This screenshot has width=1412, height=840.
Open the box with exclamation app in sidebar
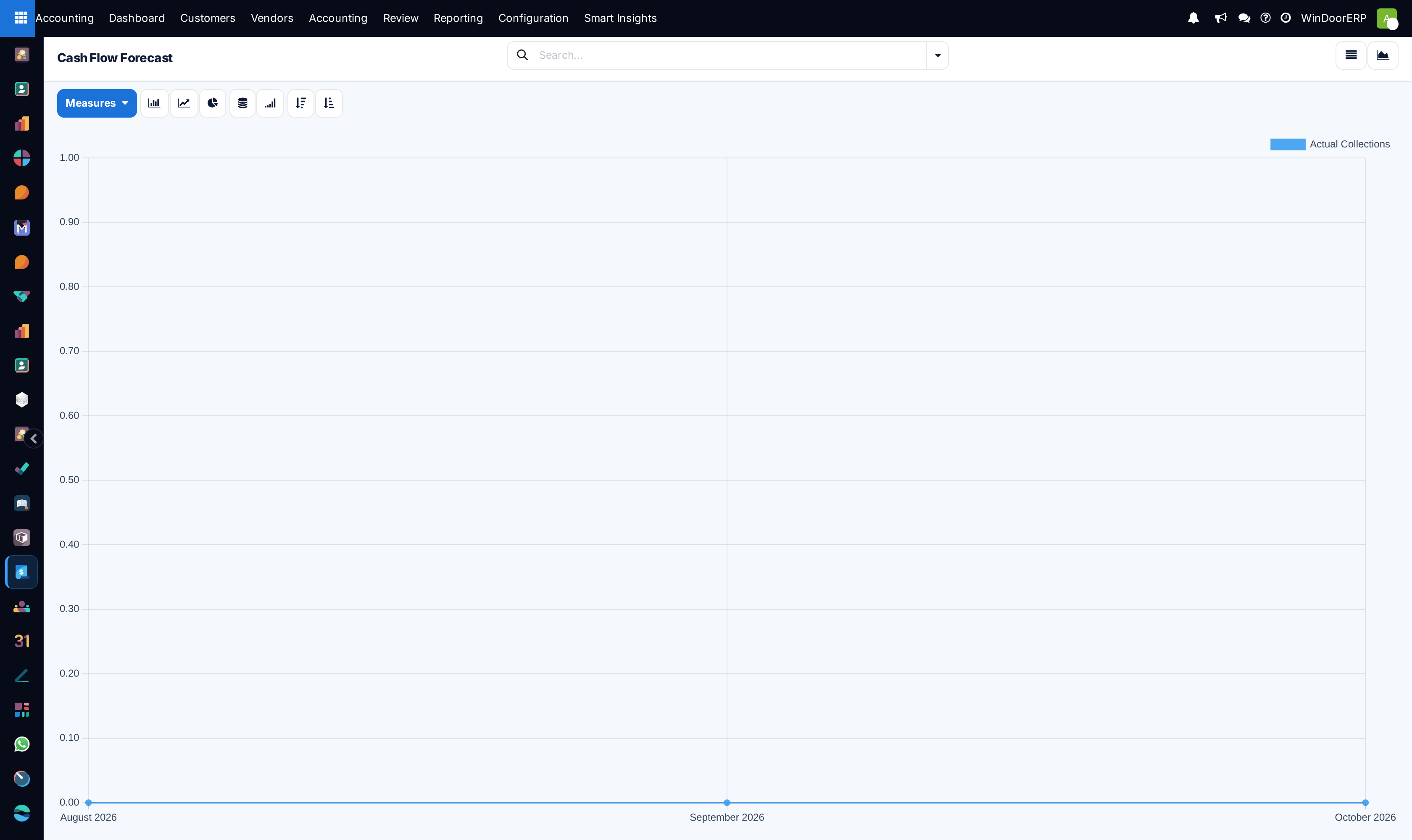(21, 538)
